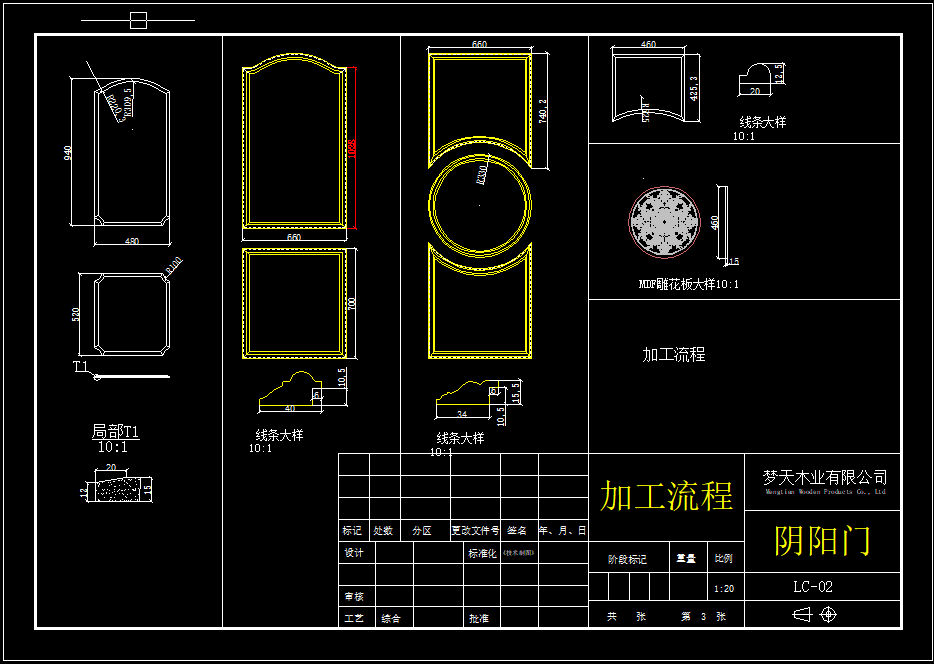934x664 pixels.
Task: Select the MDF雕花板大样10:1 caption
Action: point(688,285)
